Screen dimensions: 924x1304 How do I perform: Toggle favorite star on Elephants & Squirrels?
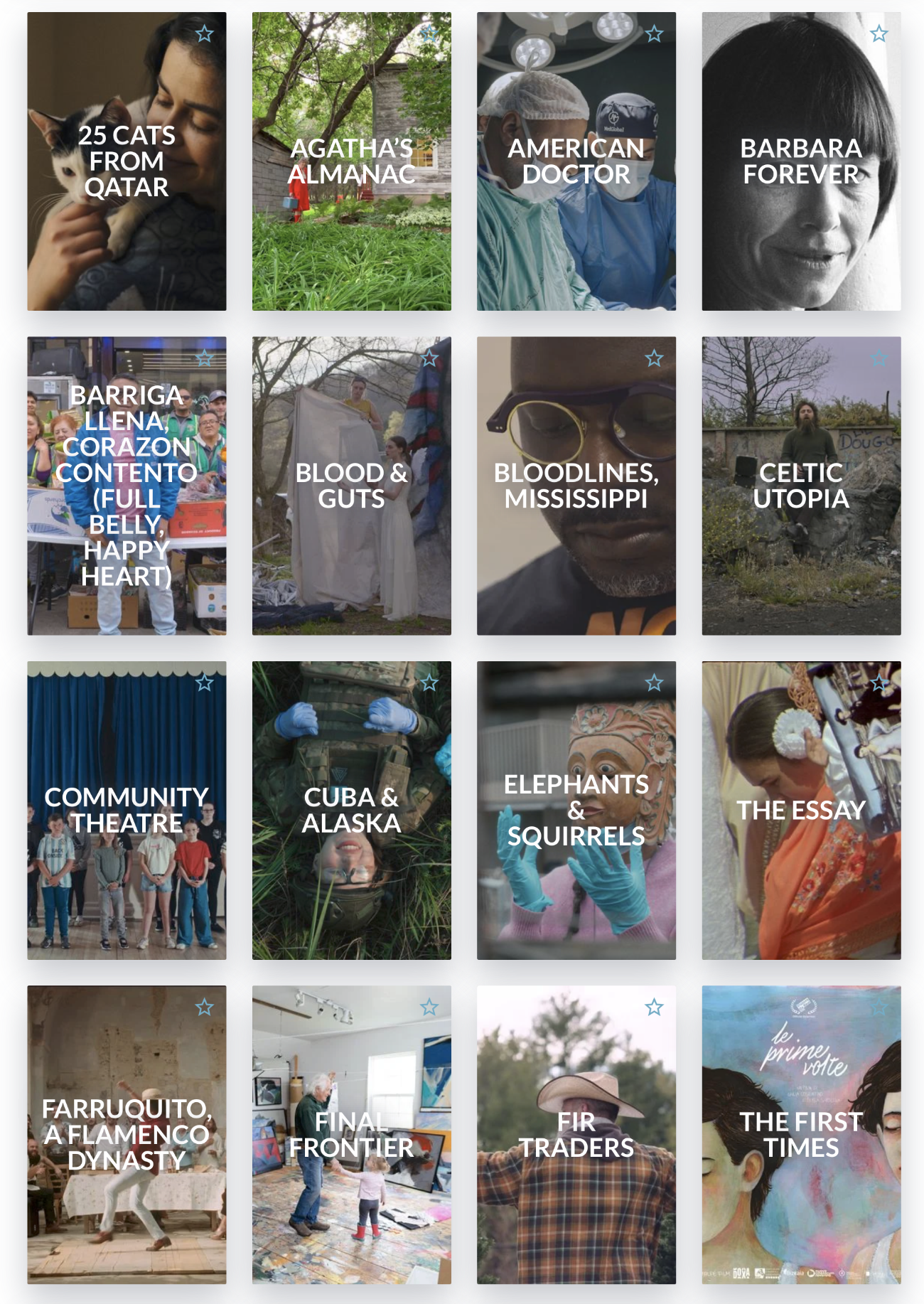(654, 683)
